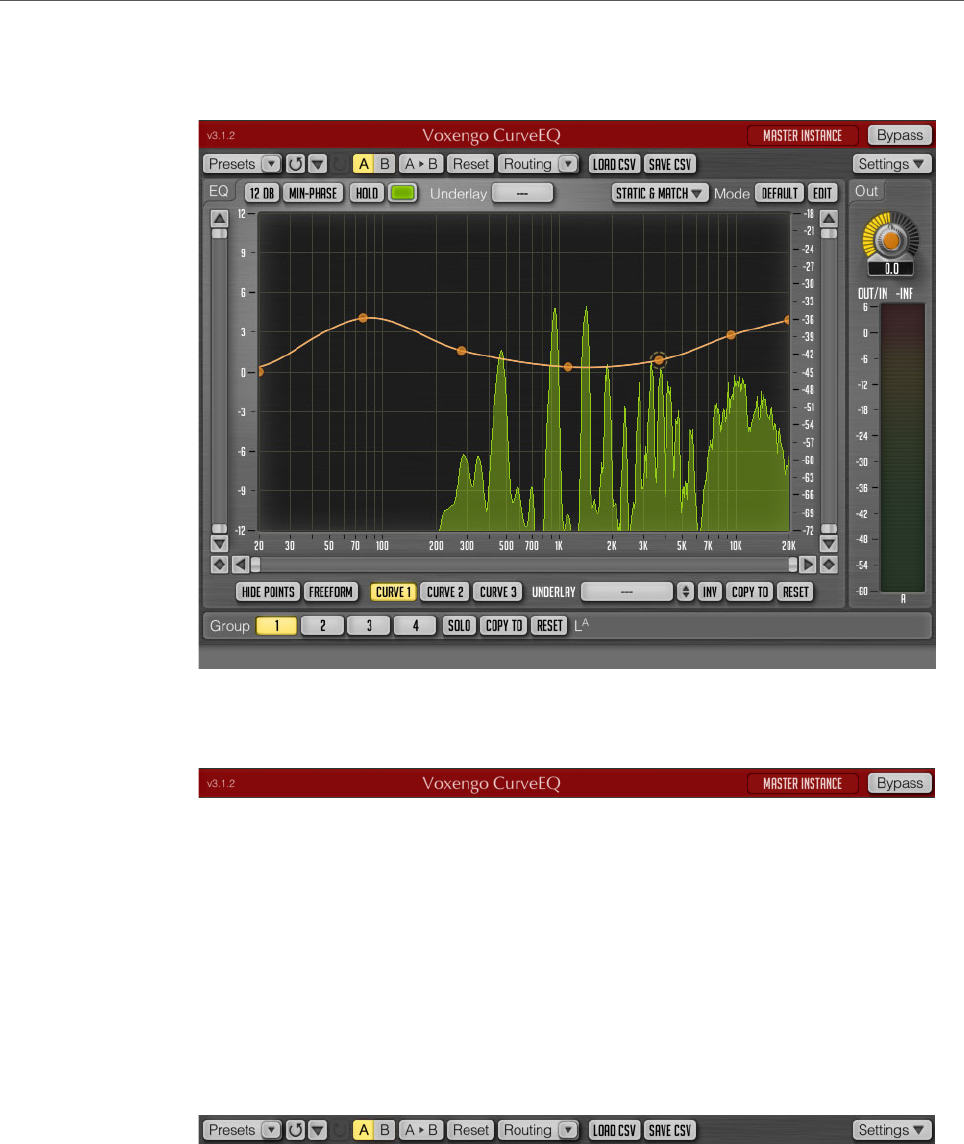Click the frequency scroll right arrow
Screen dimensions: 964x1144
tap(808, 565)
